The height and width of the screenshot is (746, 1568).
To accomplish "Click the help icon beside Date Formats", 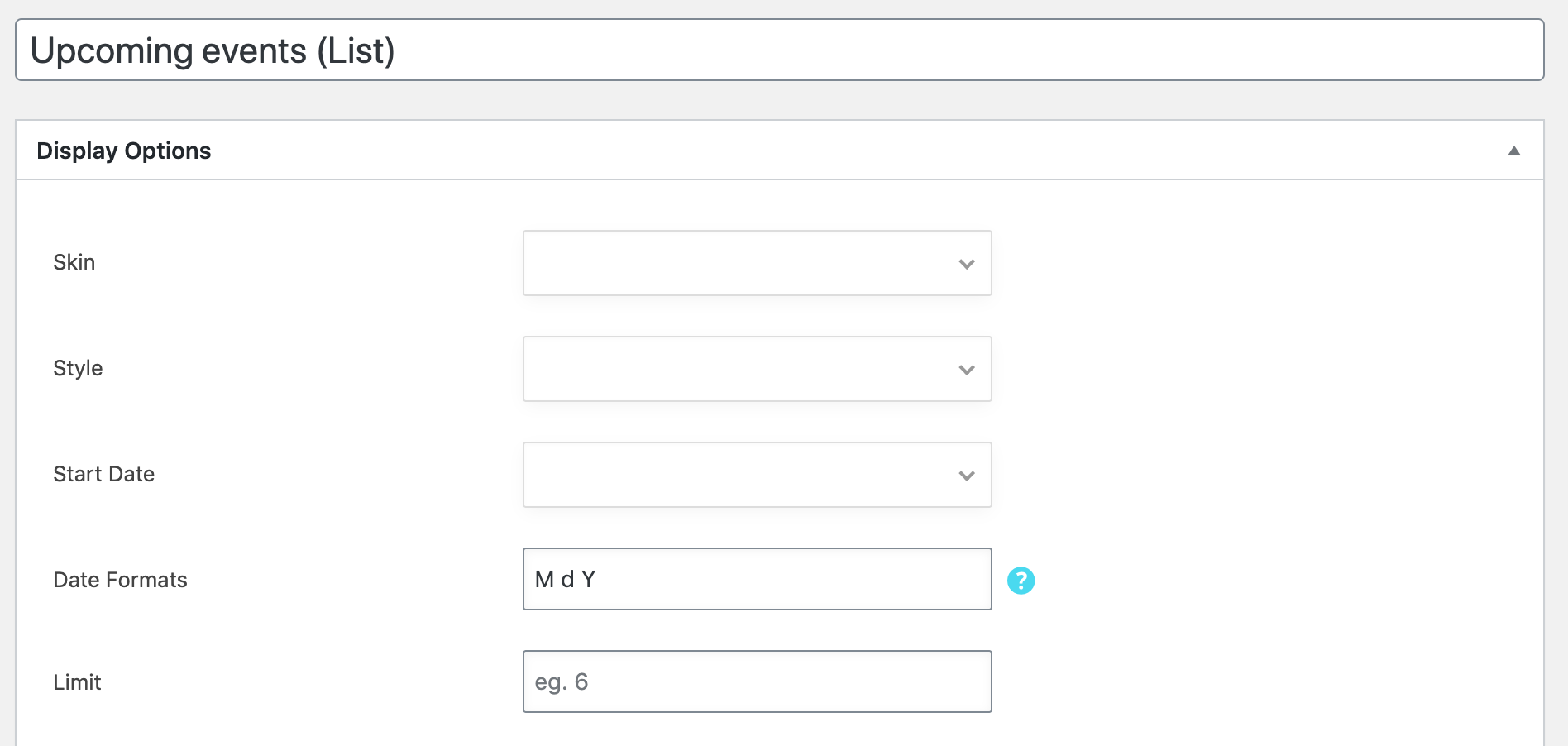I will coord(1021,581).
